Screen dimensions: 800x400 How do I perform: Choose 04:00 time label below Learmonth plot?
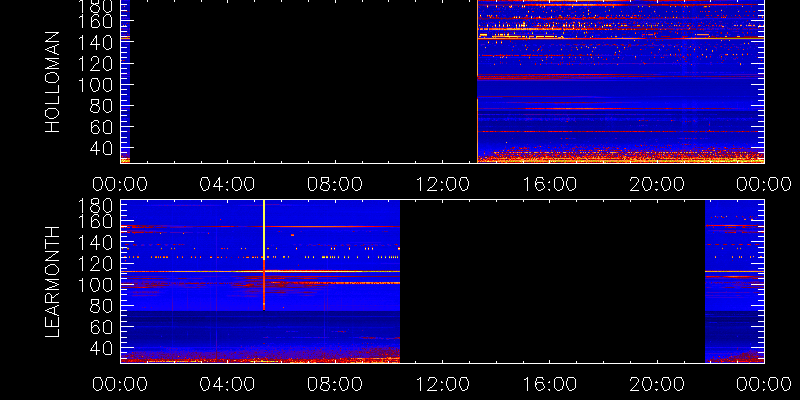[227, 384]
